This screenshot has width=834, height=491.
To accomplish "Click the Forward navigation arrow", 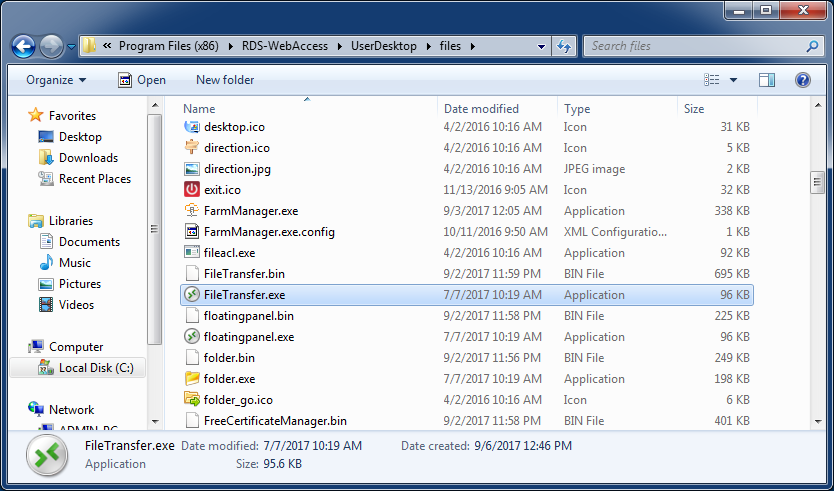I will pyautogui.click(x=51, y=46).
